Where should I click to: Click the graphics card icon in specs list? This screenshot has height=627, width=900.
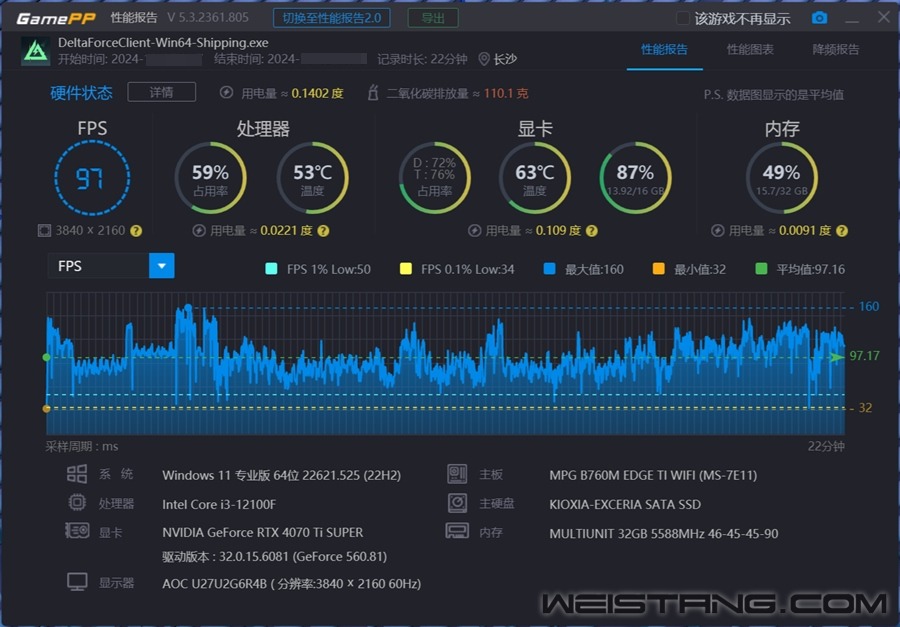tap(77, 531)
